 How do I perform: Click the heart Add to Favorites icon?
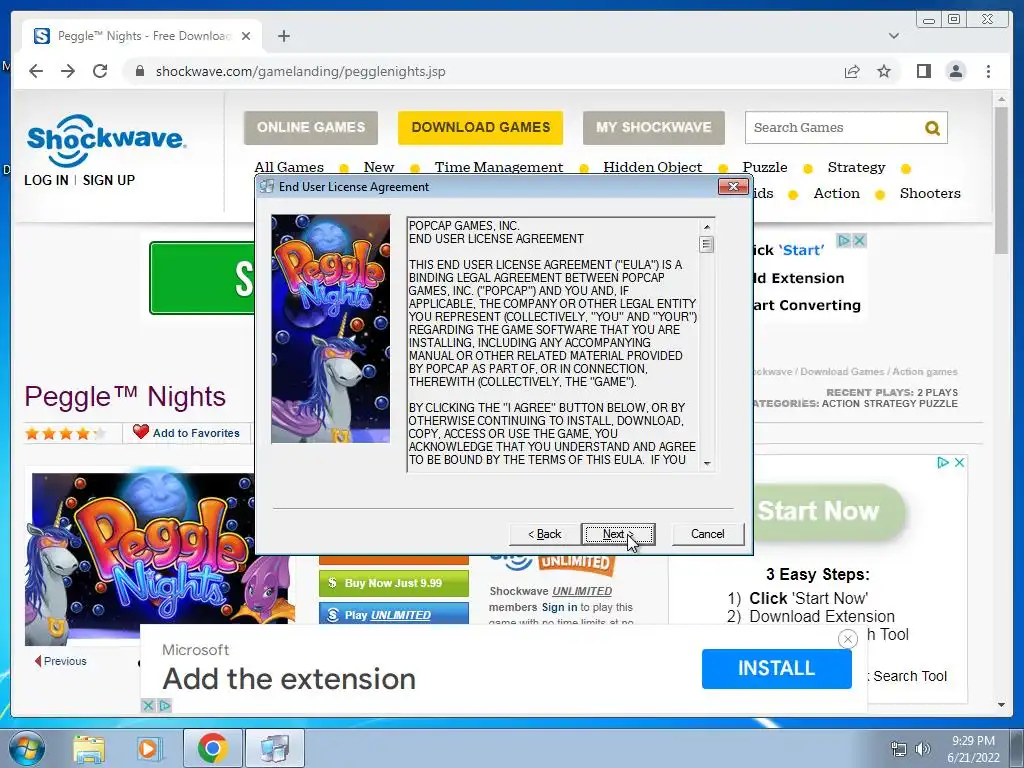coord(140,432)
